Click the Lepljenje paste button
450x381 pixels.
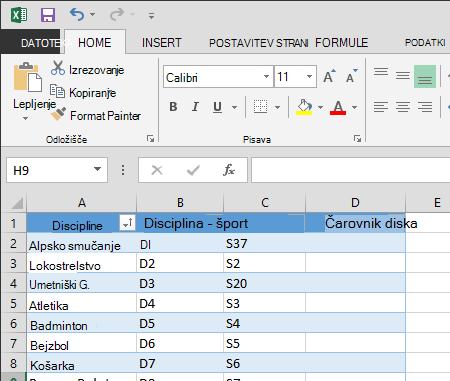pyautogui.click(x=28, y=90)
